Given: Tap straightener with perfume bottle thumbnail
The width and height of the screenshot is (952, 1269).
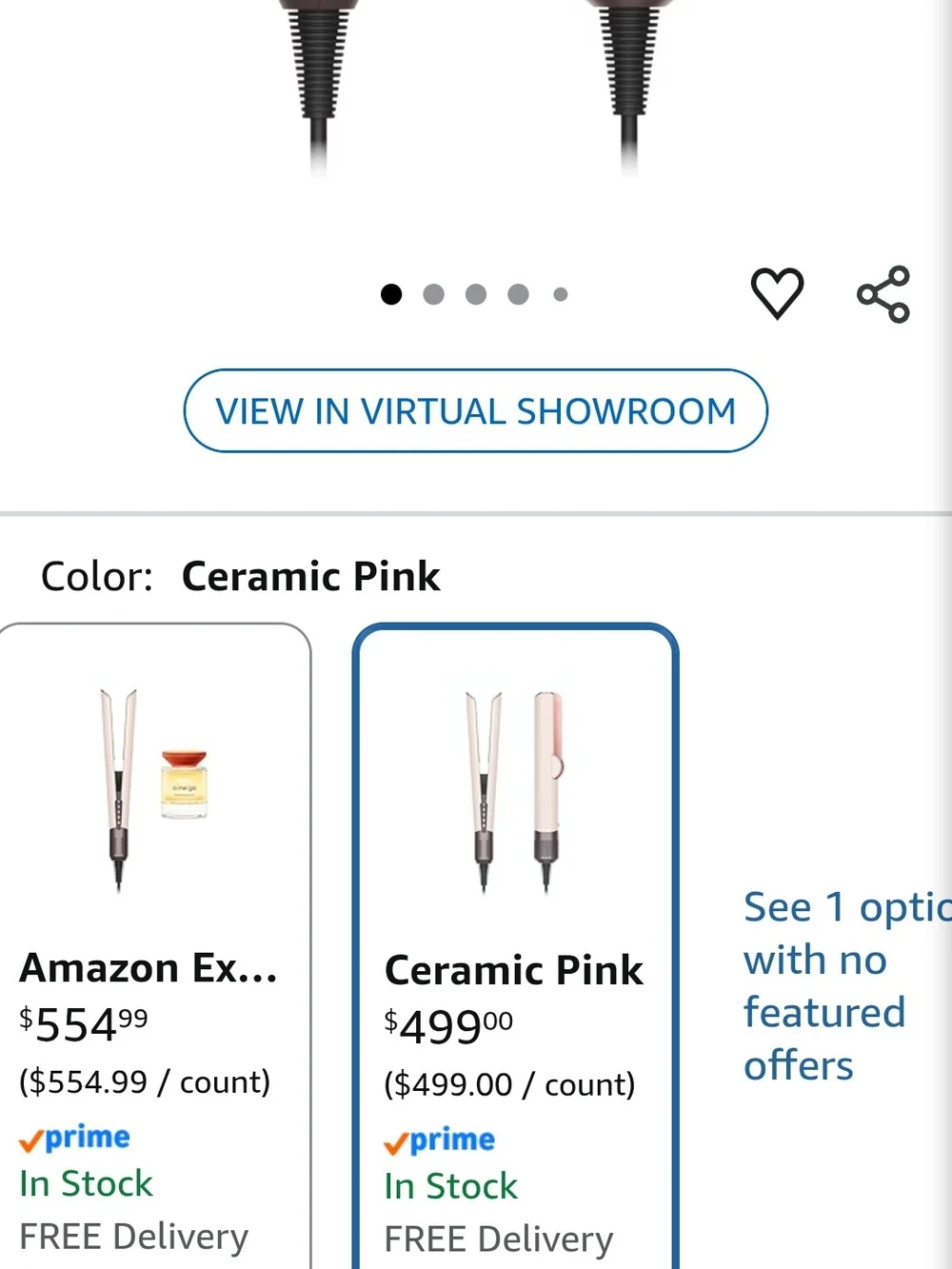Looking at the screenshot, I should pos(154,789).
